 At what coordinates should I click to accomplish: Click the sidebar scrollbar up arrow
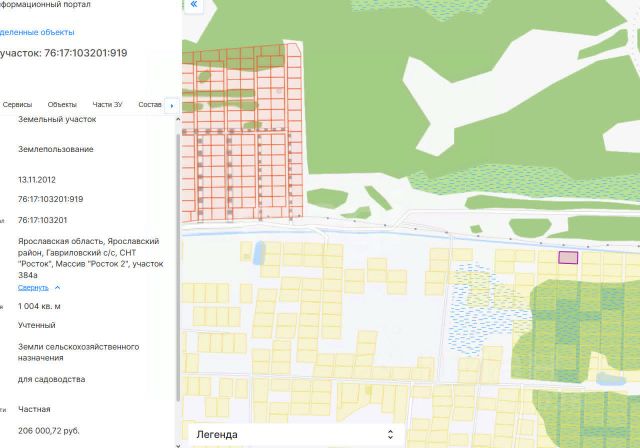[178, 120]
